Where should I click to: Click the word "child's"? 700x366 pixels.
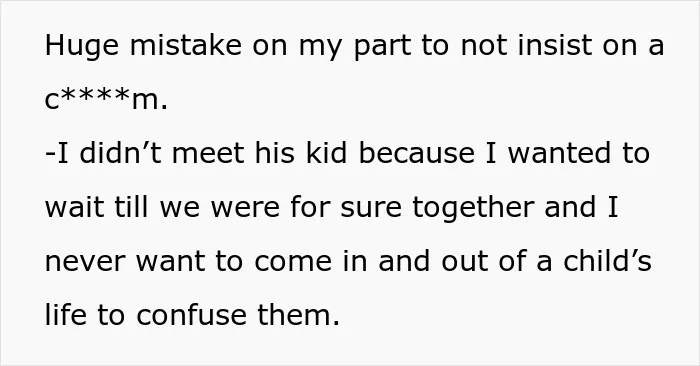coord(607,260)
